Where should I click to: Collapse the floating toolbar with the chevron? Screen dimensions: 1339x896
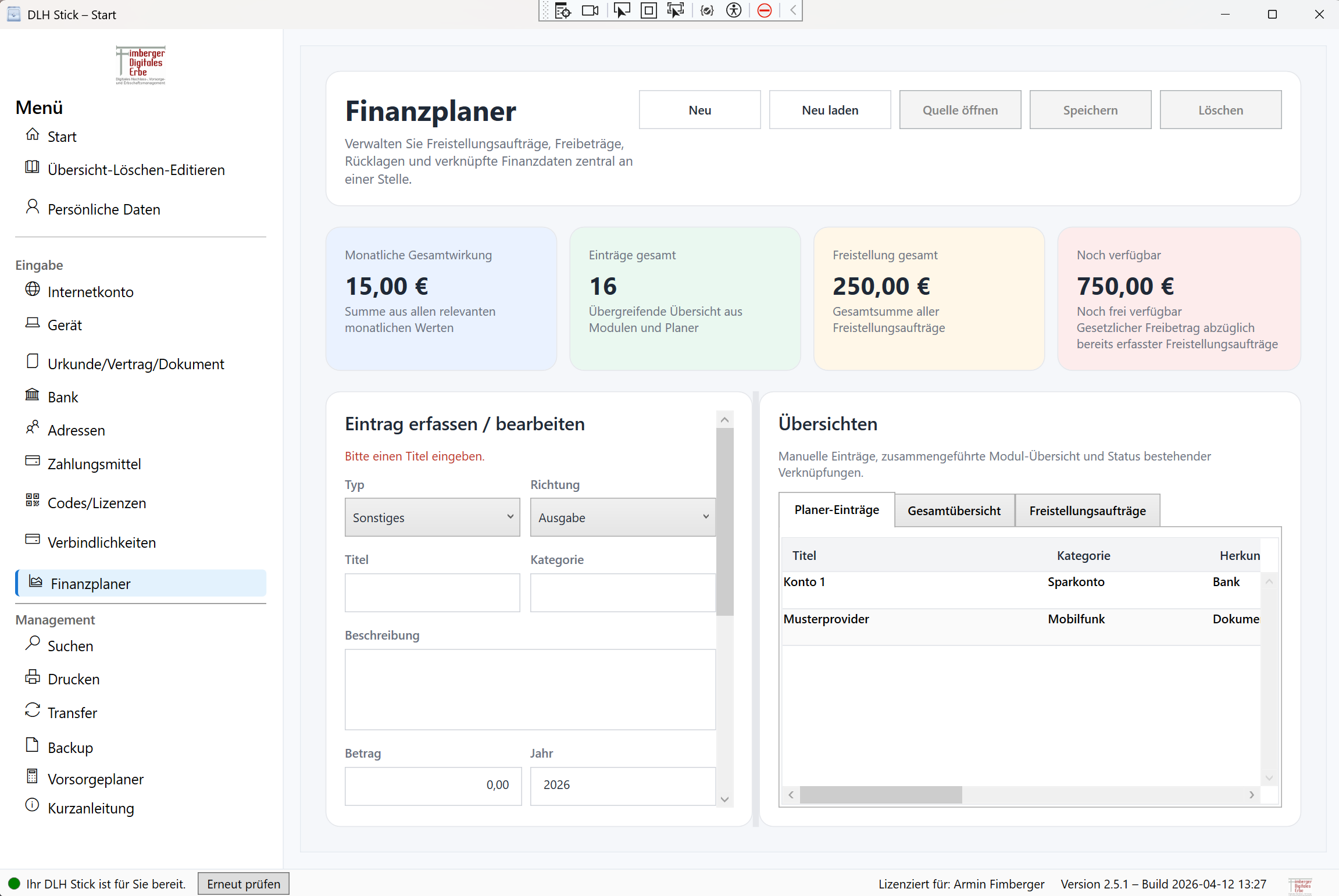(792, 10)
